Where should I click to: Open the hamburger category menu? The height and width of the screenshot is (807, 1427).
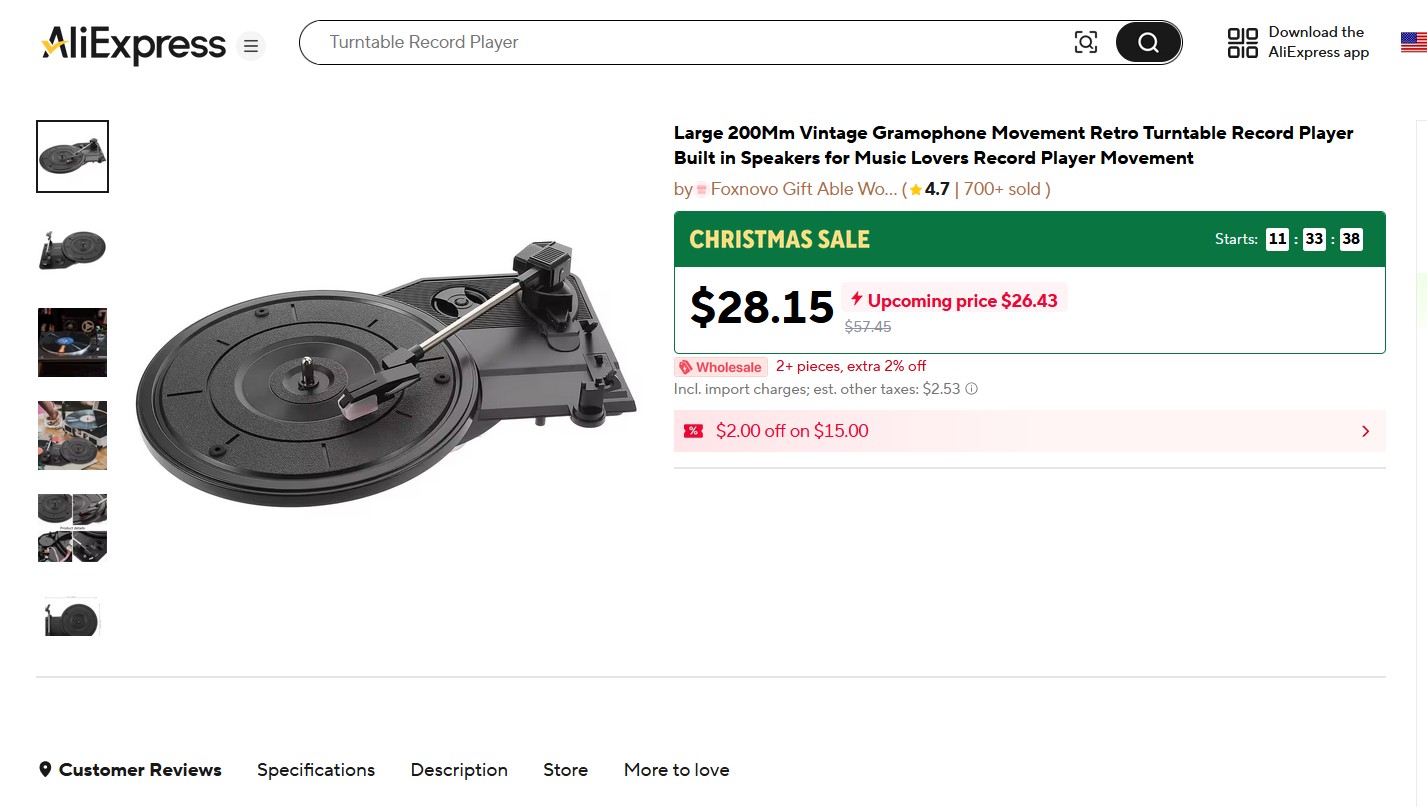click(x=251, y=46)
